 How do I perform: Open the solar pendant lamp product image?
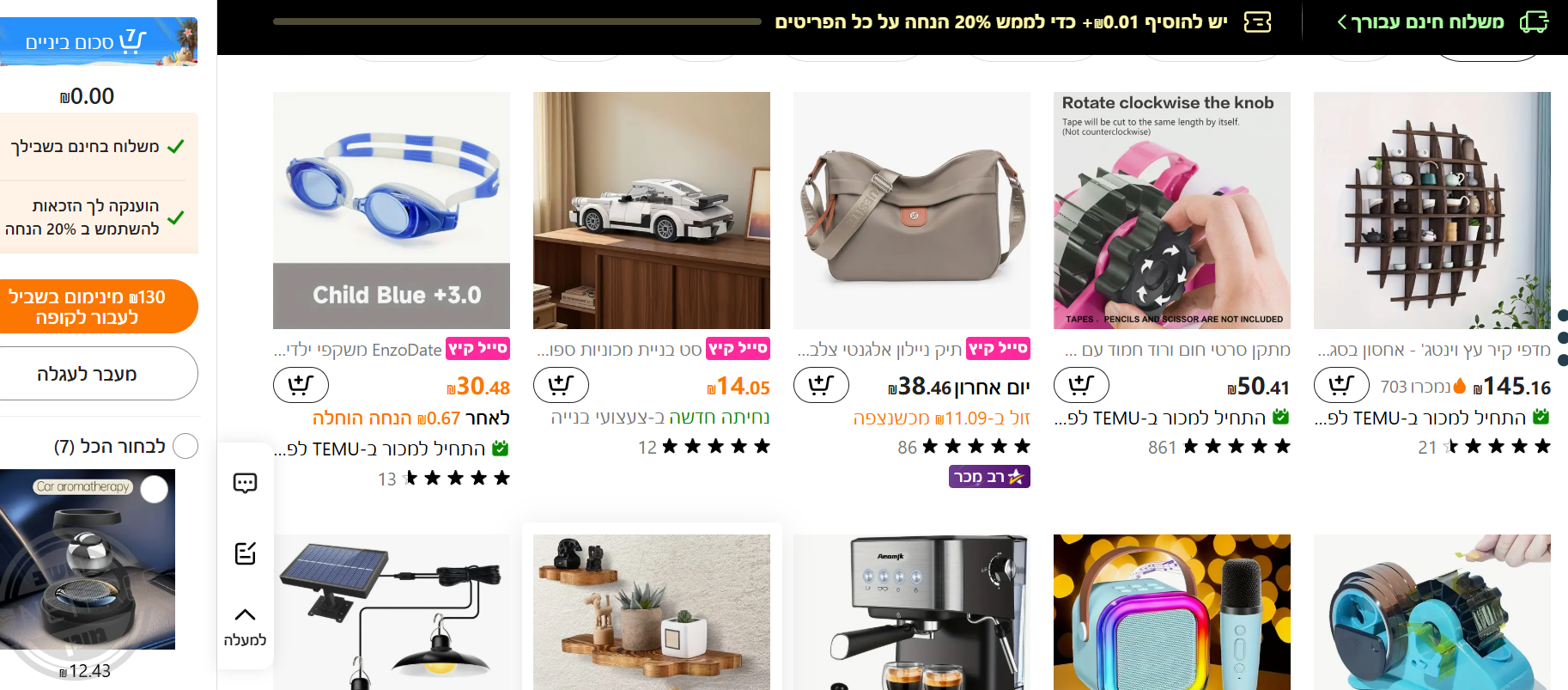392,612
